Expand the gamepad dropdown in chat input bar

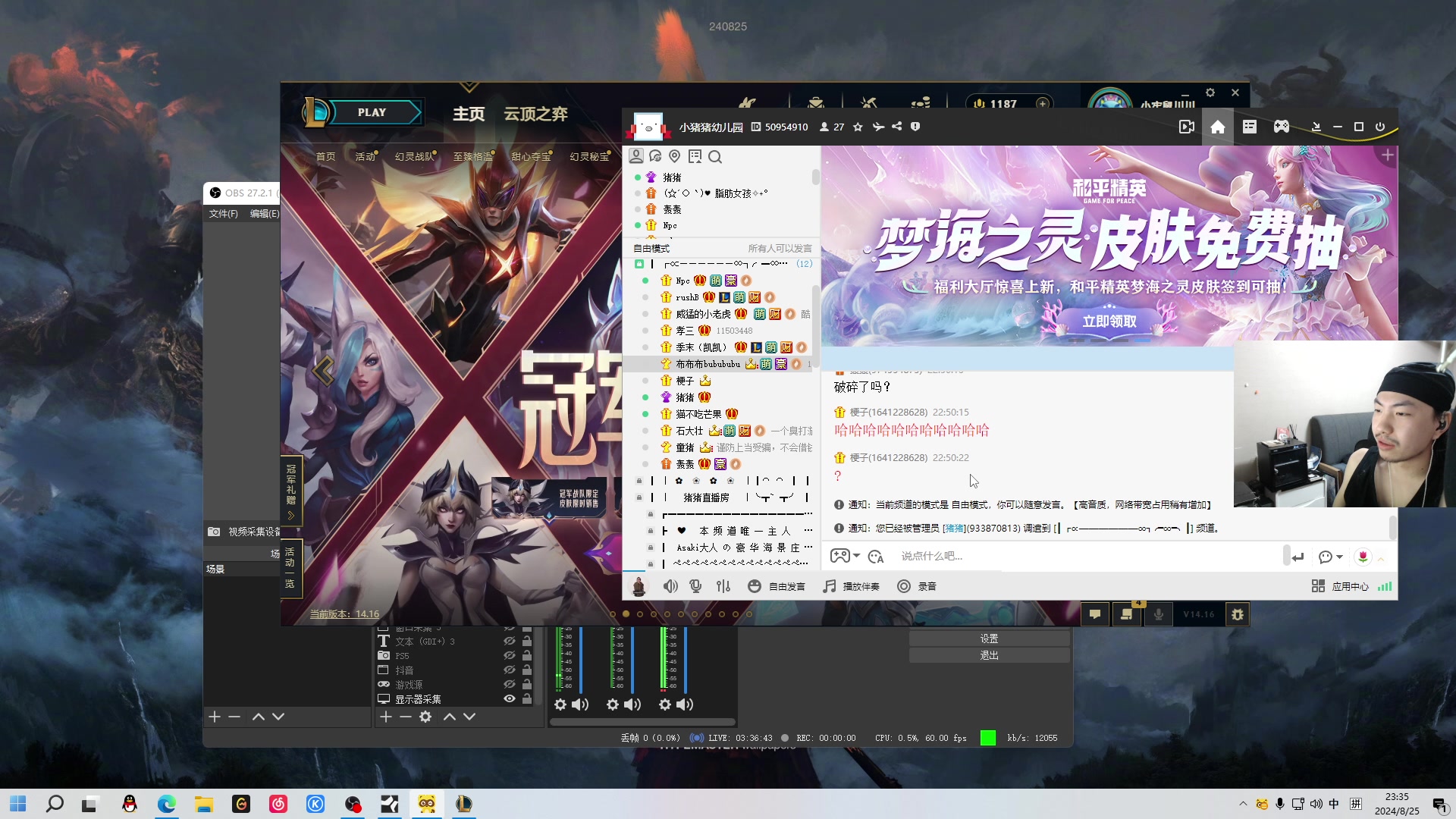pos(857,556)
